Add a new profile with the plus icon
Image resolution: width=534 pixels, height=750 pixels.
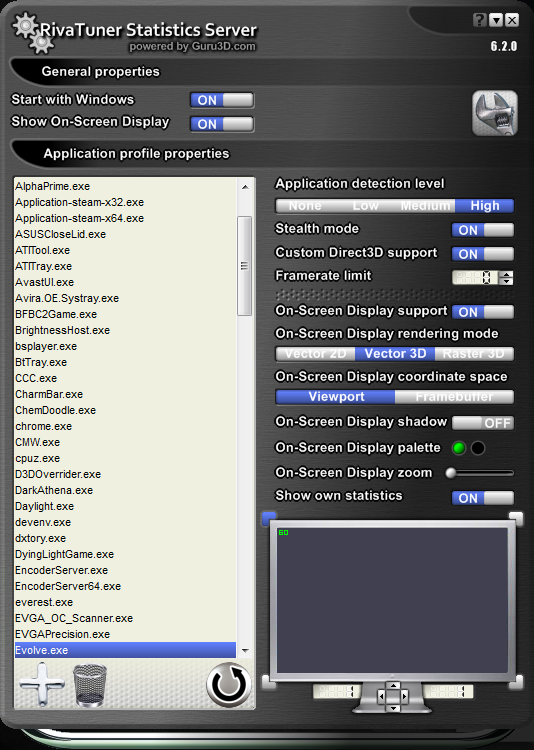click(x=42, y=684)
